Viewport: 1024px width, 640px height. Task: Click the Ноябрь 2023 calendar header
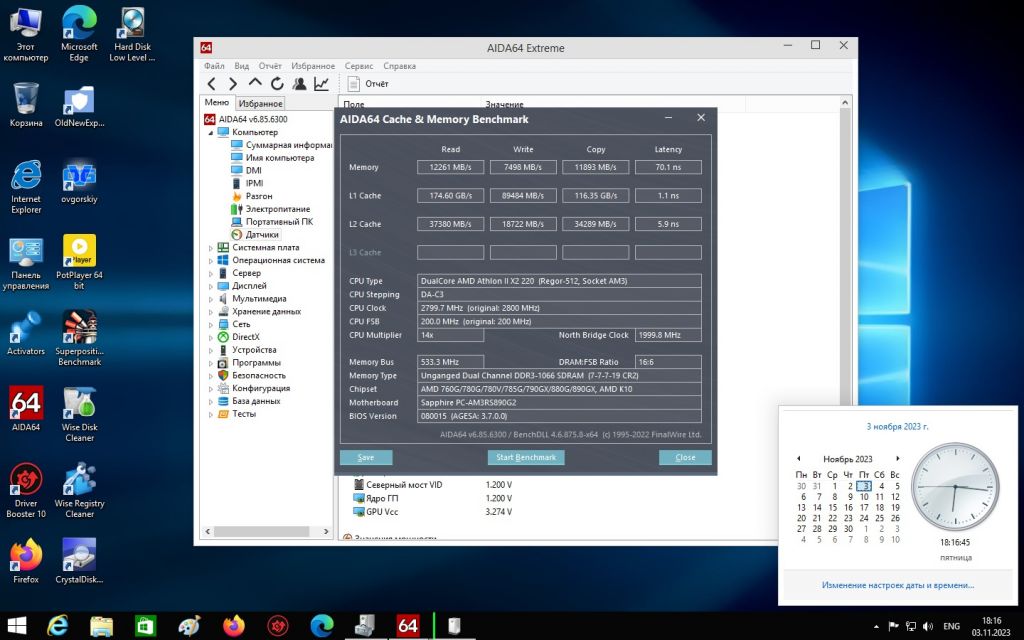pyautogui.click(x=848, y=459)
